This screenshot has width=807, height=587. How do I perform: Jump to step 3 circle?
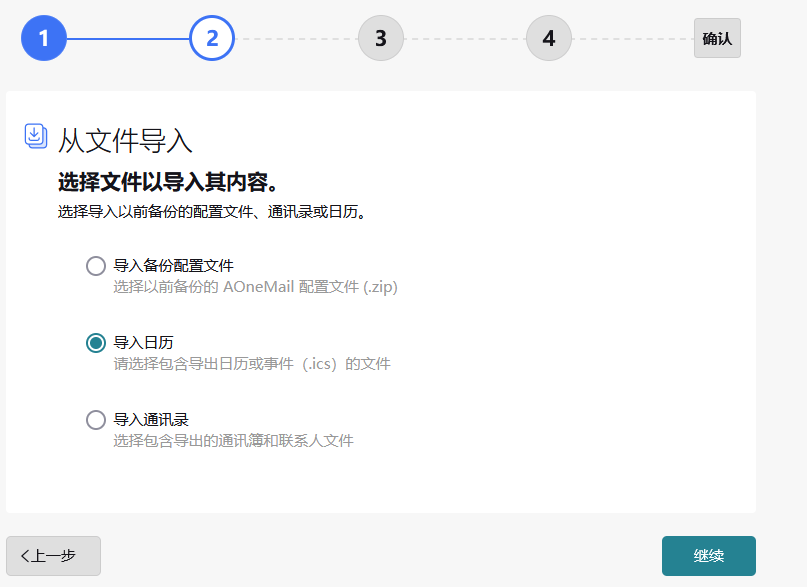(x=381, y=38)
